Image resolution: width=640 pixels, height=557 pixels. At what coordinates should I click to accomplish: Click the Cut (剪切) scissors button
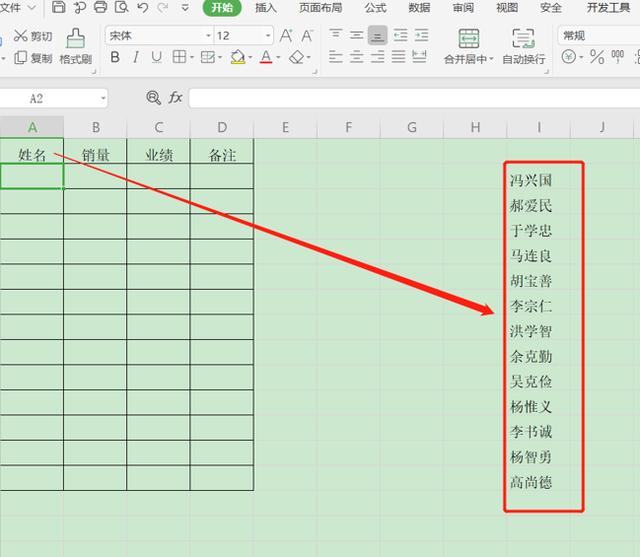[33, 36]
